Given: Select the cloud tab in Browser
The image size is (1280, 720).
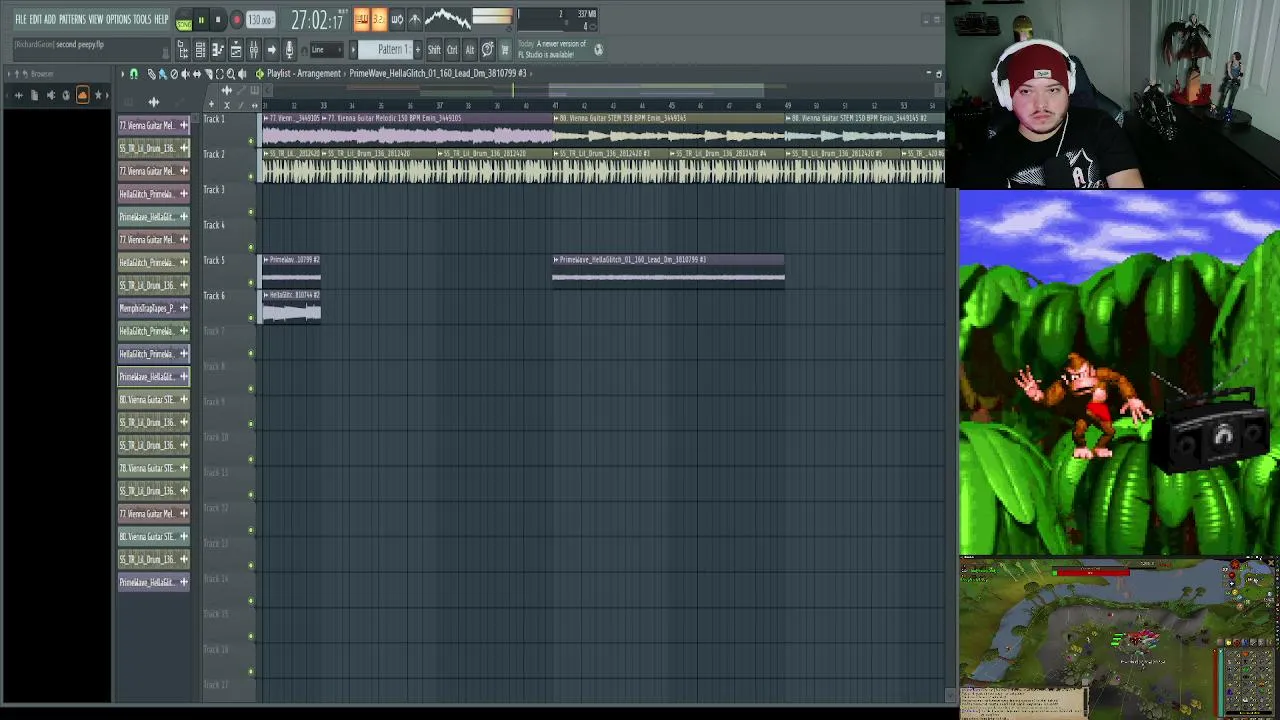Looking at the screenshot, I should coord(82,95).
